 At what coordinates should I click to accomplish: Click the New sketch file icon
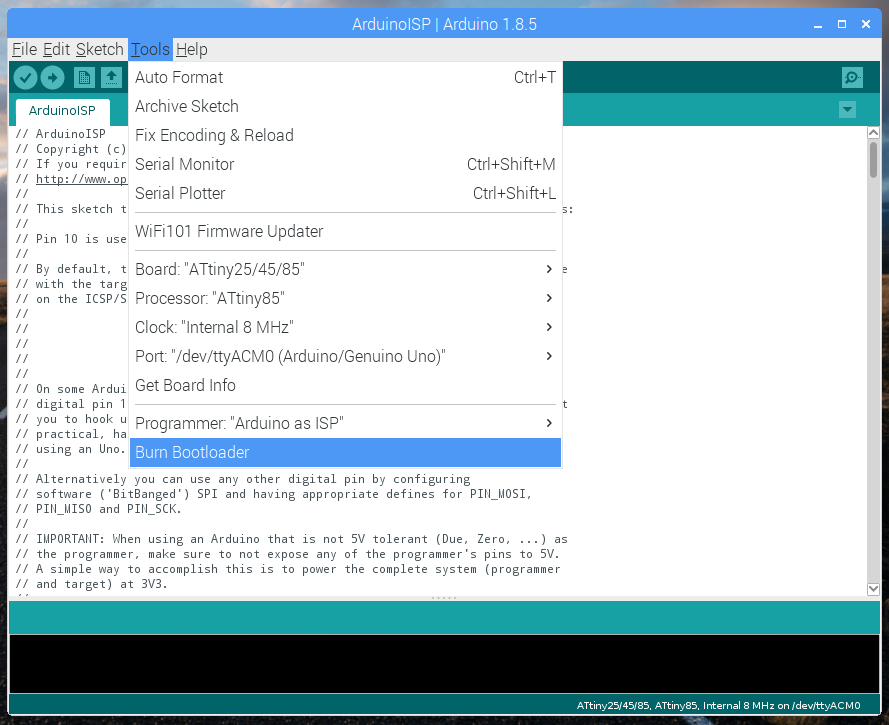click(x=84, y=77)
